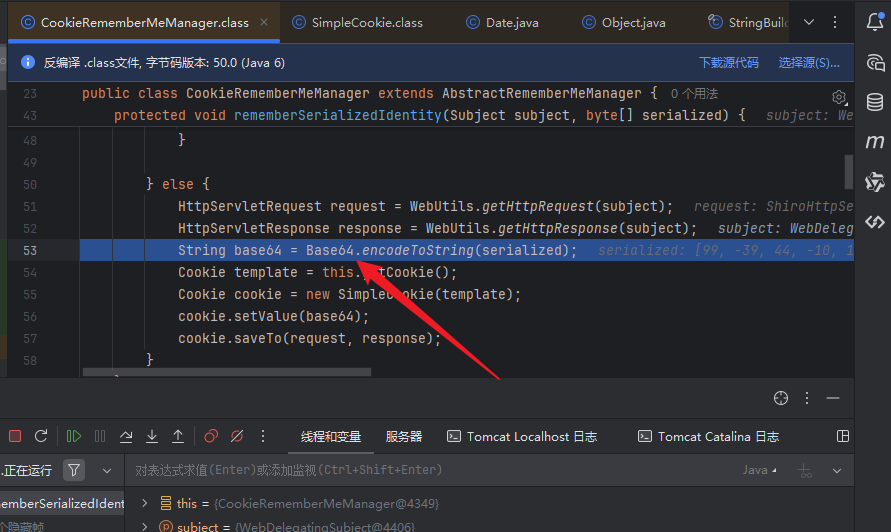
Task: Click the 选择源(S)... link
Action: [x=809, y=63]
